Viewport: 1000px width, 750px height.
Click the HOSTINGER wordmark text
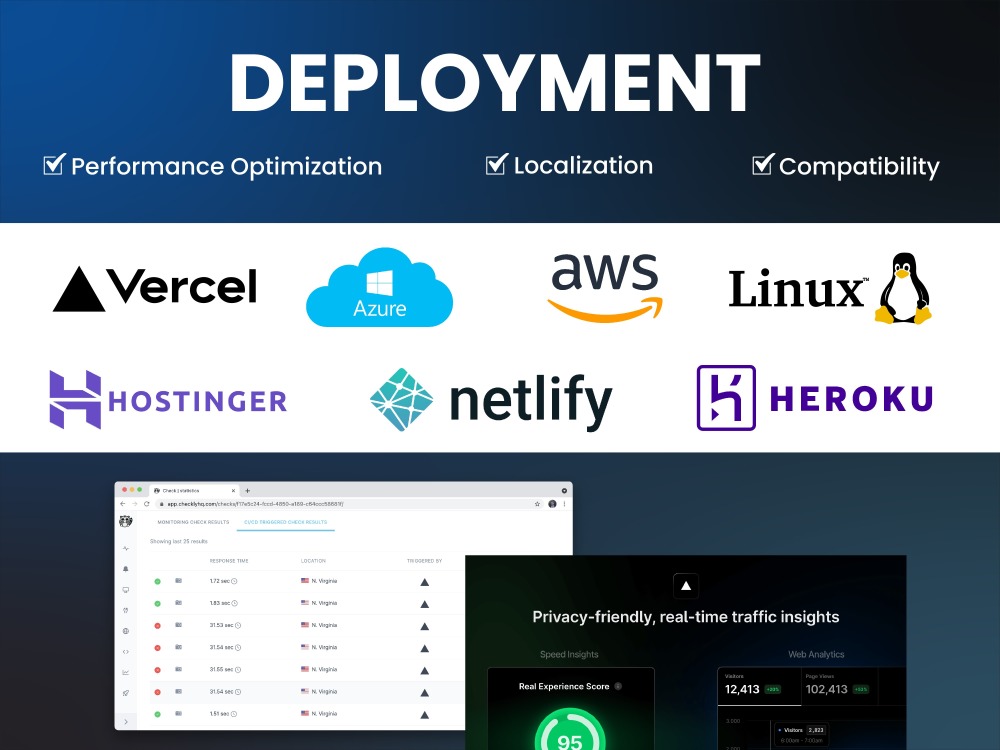click(x=198, y=401)
